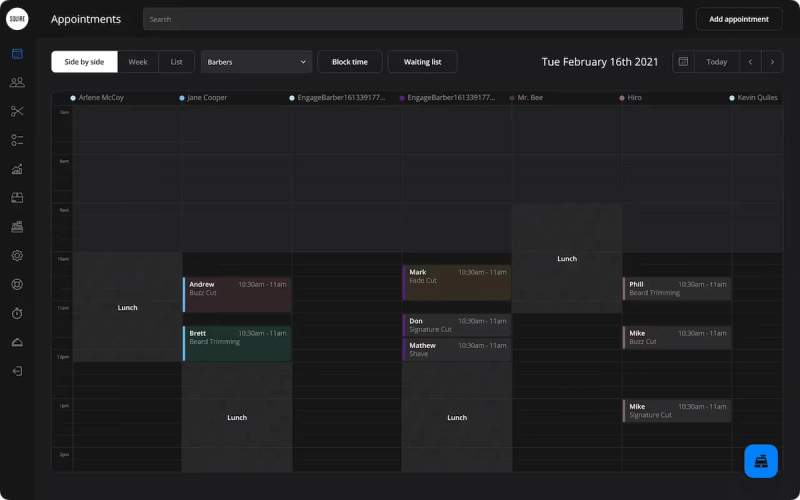The image size is (800, 500).
Task: Switch to Side by side view
Action: coord(84,62)
